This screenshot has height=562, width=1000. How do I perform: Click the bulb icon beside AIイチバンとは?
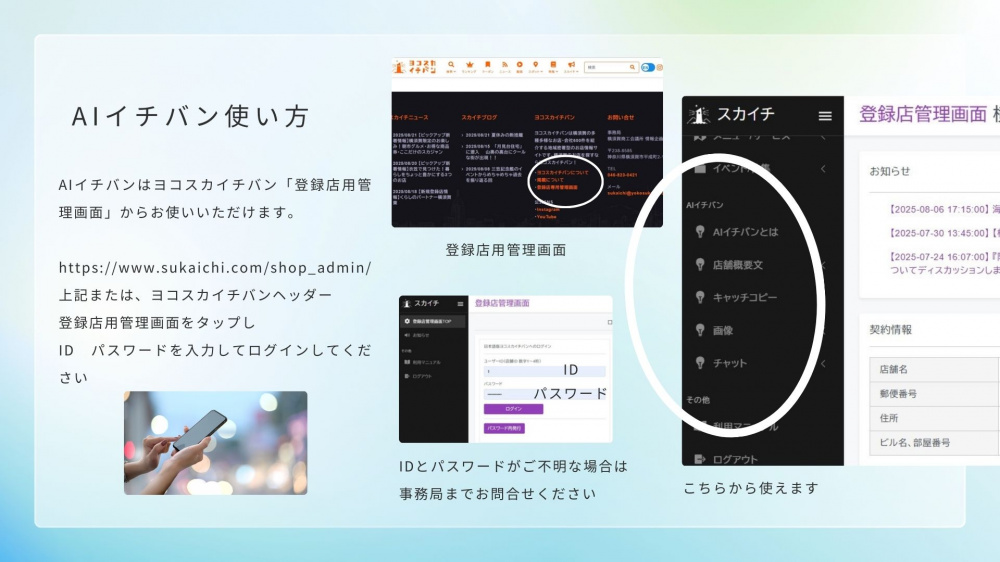point(700,231)
